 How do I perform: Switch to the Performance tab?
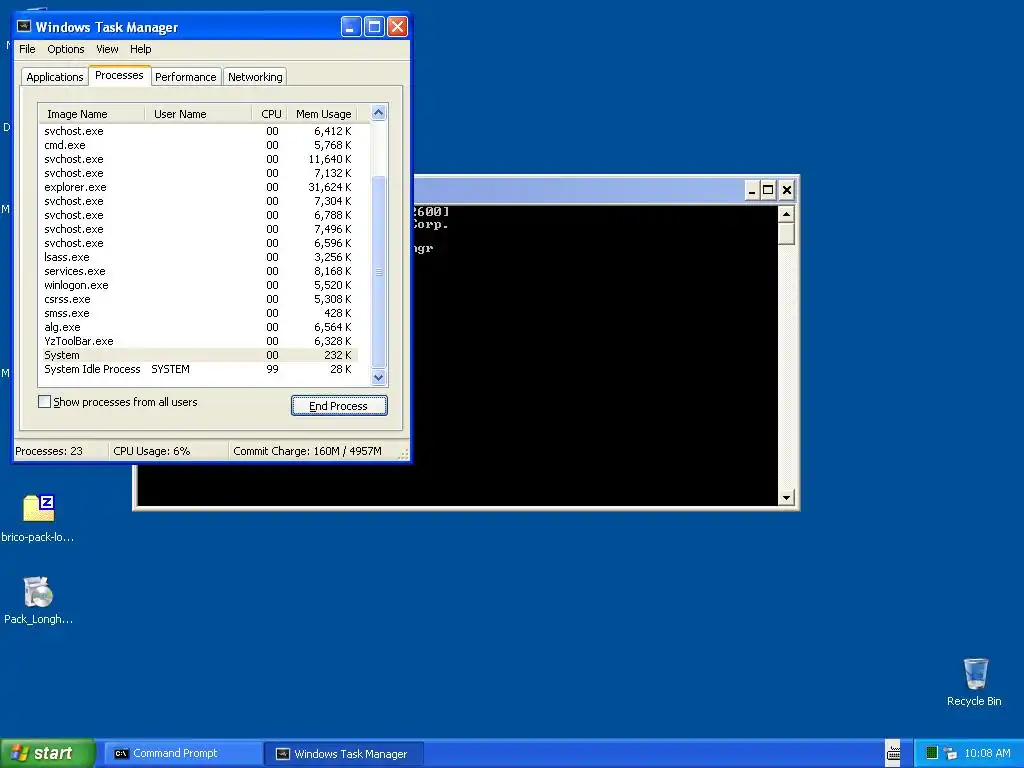point(185,77)
